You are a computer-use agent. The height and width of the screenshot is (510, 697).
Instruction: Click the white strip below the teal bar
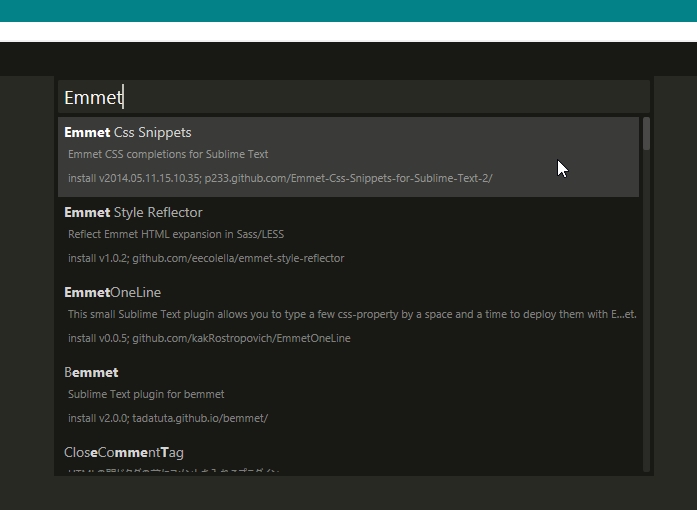pyautogui.click(x=348, y=32)
